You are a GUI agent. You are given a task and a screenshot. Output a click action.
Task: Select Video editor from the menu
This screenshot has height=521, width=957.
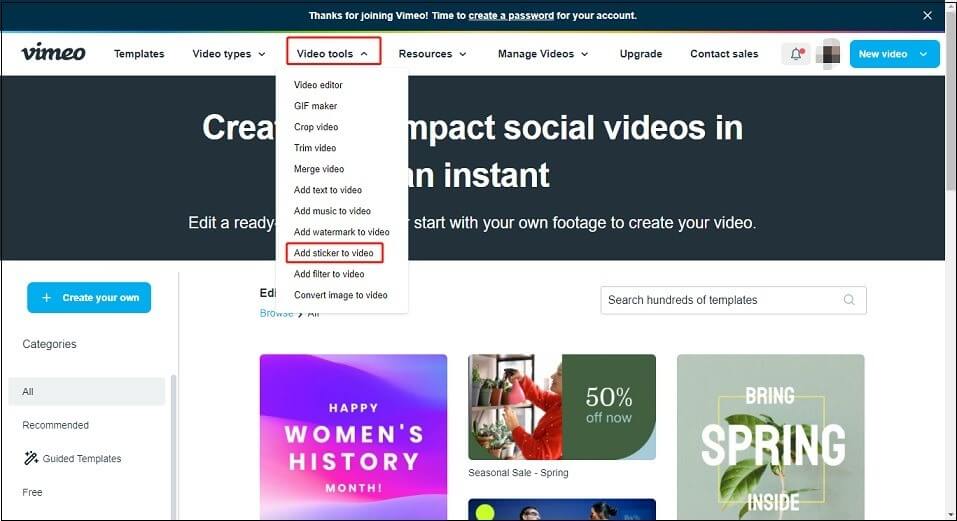tap(318, 85)
